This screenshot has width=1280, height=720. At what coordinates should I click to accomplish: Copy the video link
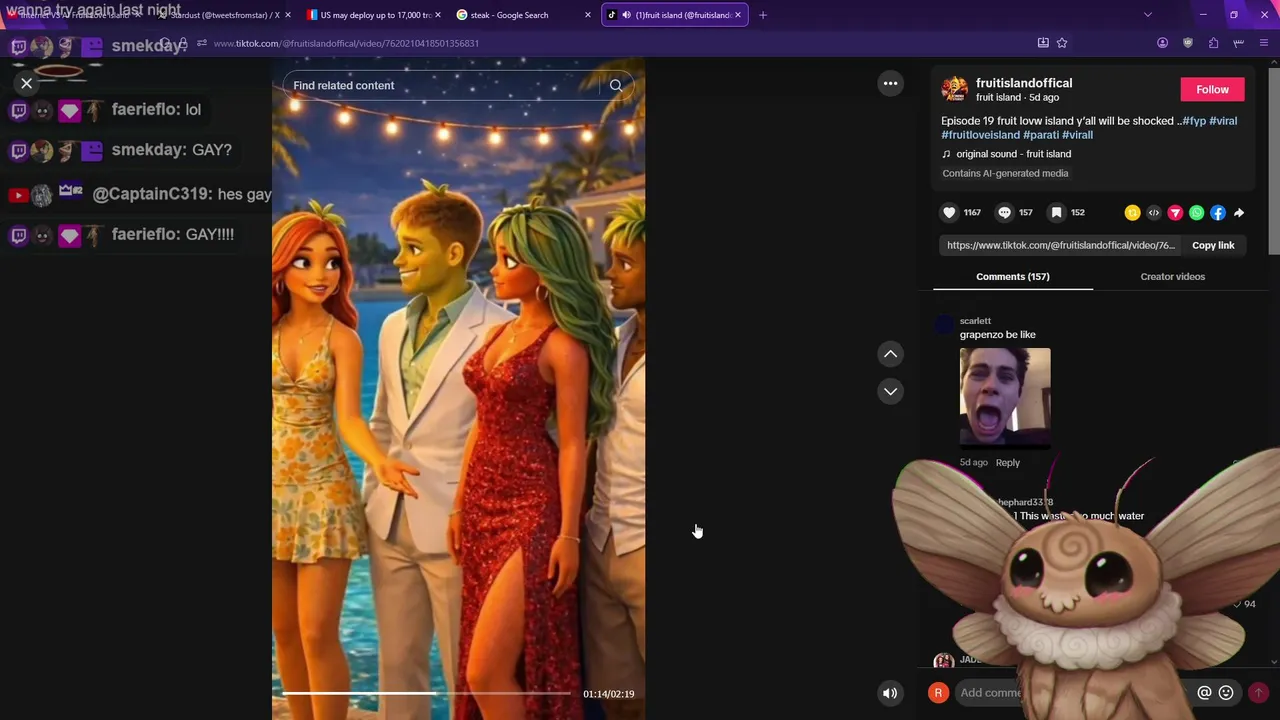[x=1213, y=245]
